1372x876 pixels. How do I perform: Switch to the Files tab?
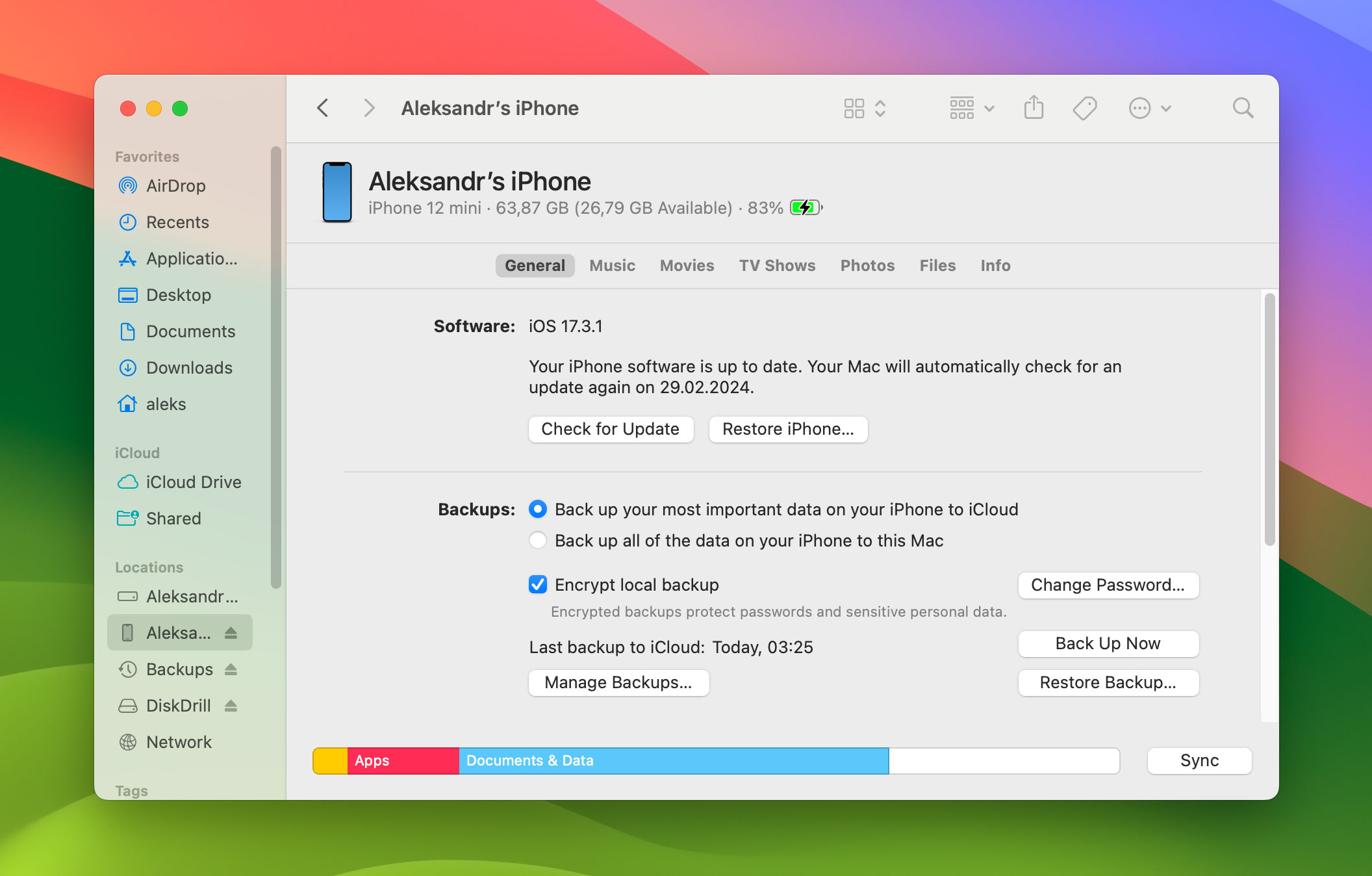(x=937, y=266)
